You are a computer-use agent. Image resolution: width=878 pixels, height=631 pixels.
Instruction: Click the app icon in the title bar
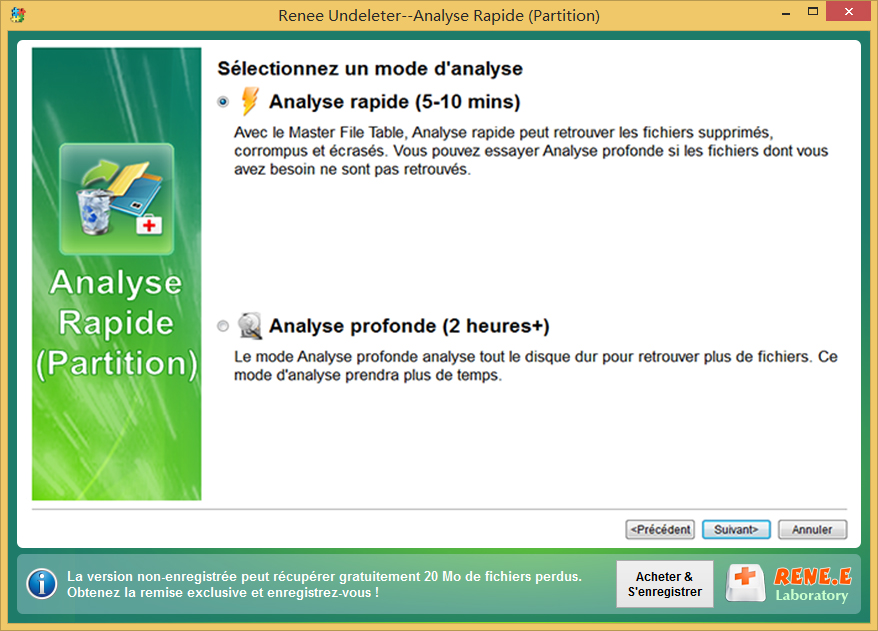point(18,15)
